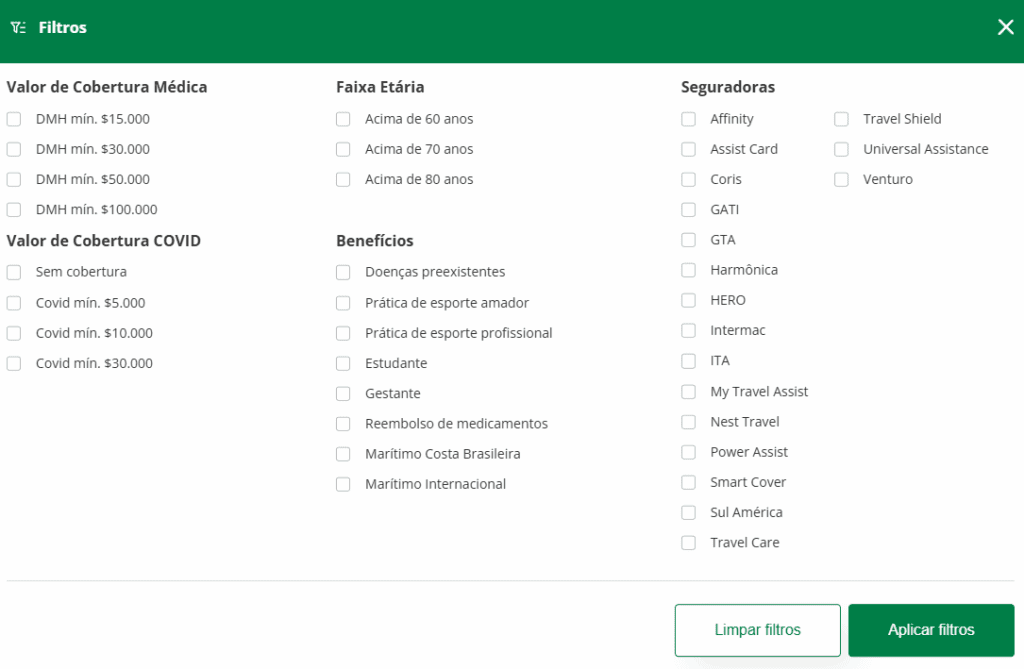Select the Affinity insurer checkbox
The image size is (1024, 669).
(688, 119)
